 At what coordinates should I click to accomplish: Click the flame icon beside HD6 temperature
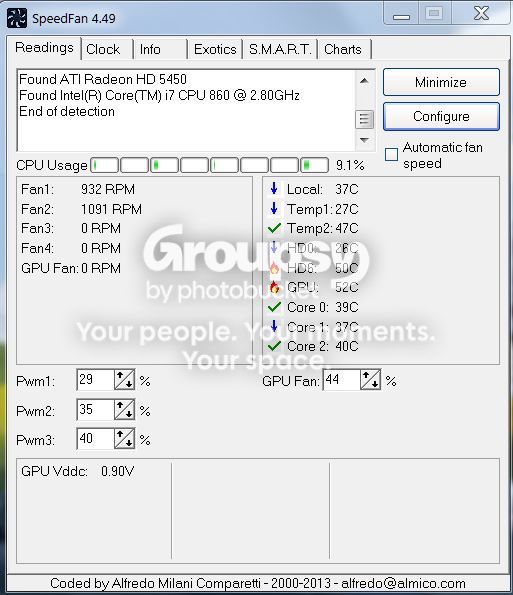tap(274, 268)
